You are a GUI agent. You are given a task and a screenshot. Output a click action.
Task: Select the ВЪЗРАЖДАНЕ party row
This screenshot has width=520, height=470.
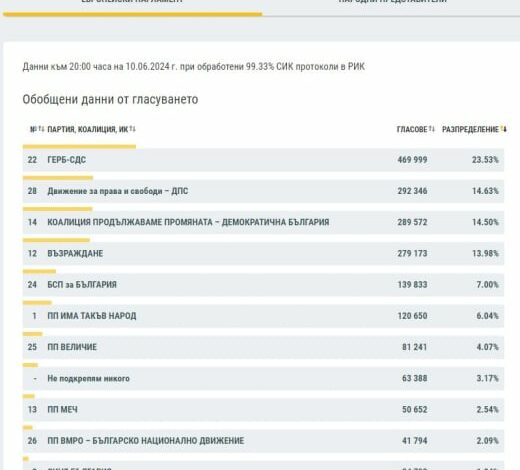(x=263, y=254)
